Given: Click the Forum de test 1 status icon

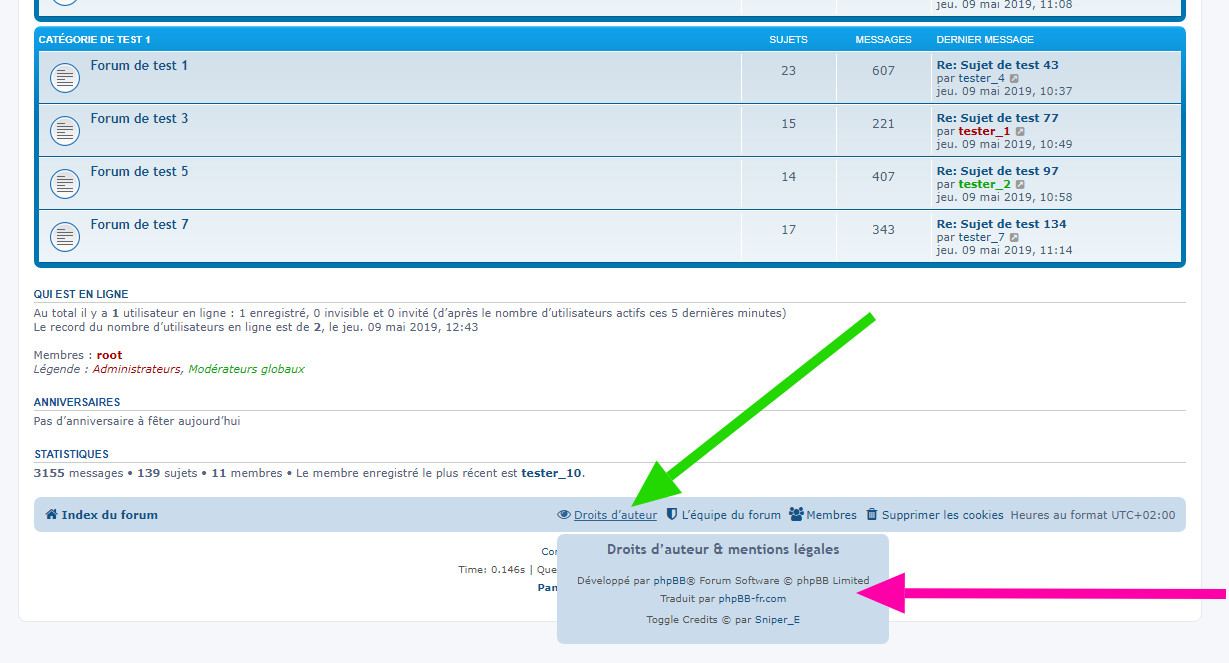Looking at the screenshot, I should pyautogui.click(x=65, y=77).
